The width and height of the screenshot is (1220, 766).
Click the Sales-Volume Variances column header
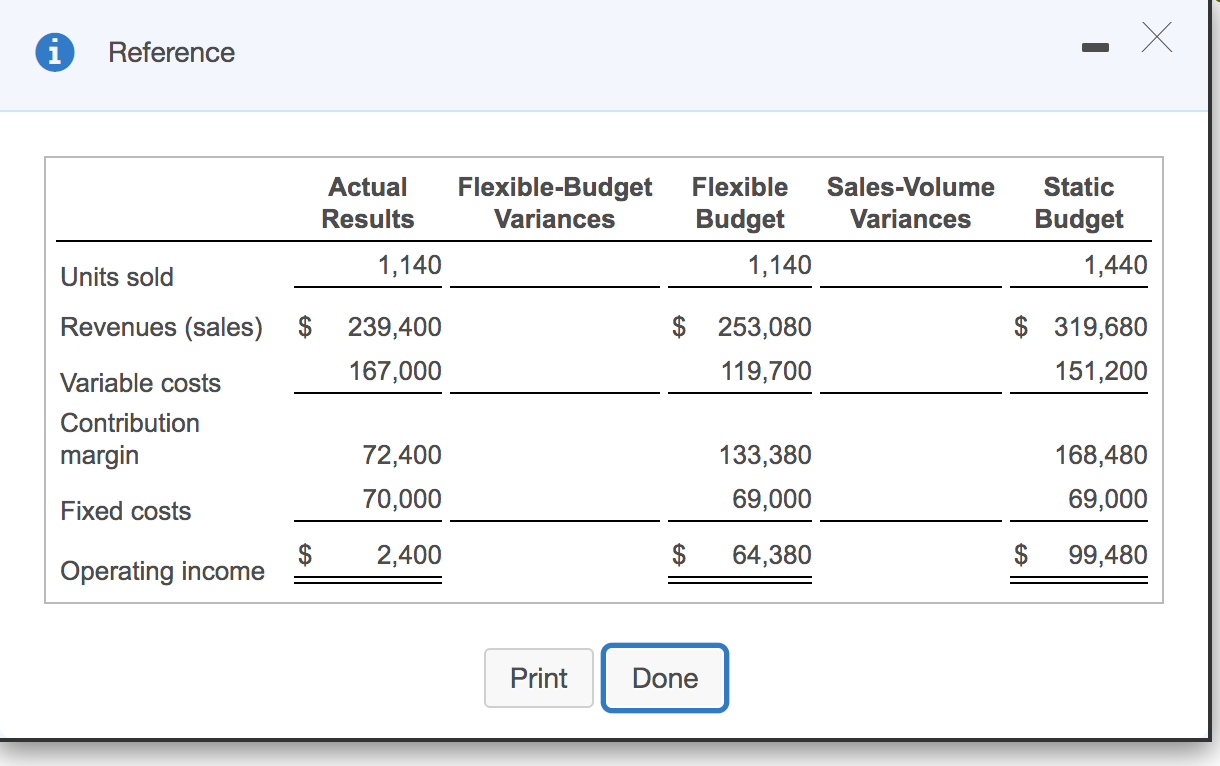(910, 203)
